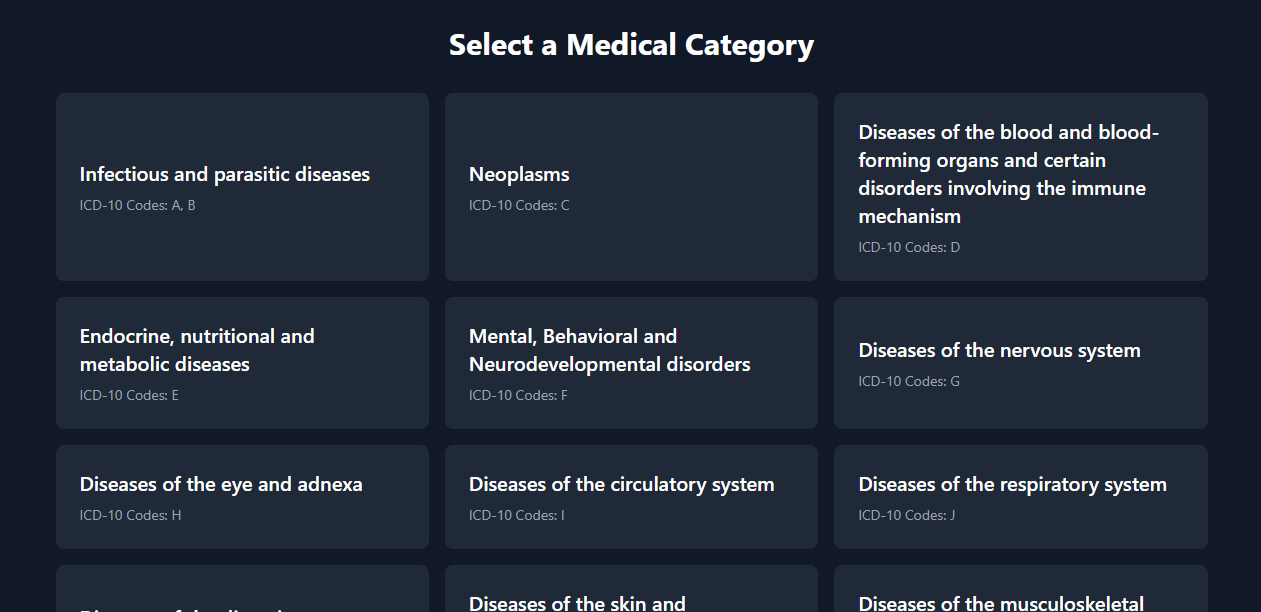1261x612 pixels.
Task: Select Diseases of the eye and adnexa
Action: point(242,497)
